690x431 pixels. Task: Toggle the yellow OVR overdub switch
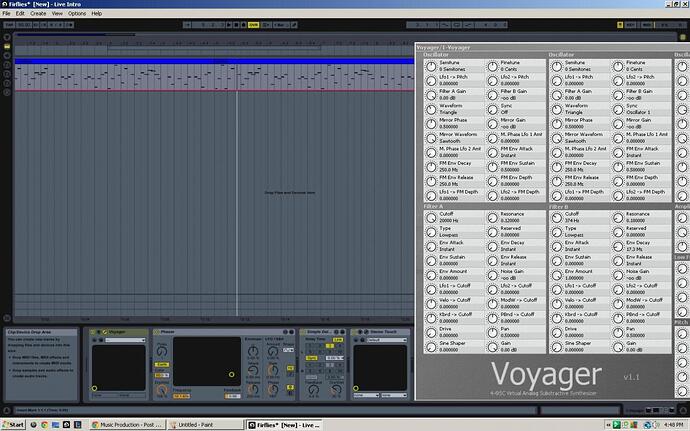tap(253, 25)
